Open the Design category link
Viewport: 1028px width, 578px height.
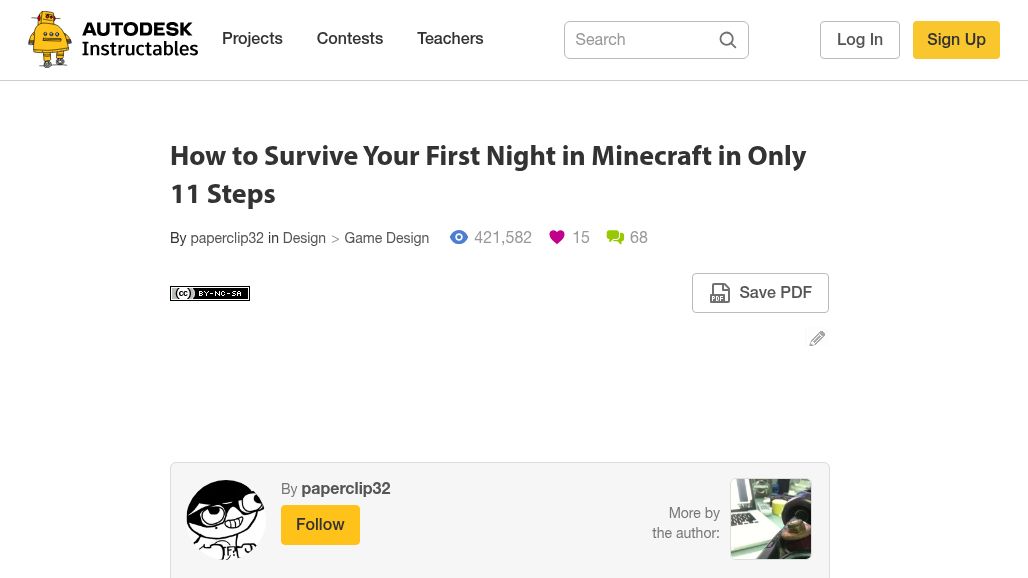(304, 238)
